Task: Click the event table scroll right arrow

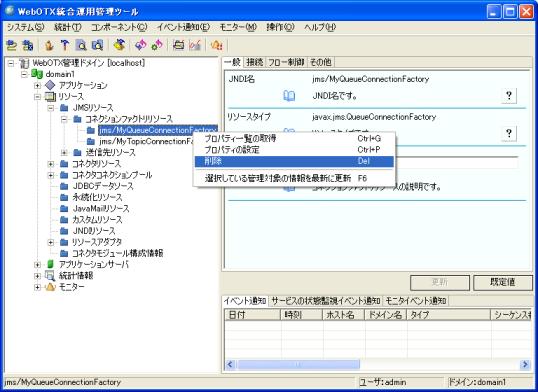Action: click(x=525, y=364)
